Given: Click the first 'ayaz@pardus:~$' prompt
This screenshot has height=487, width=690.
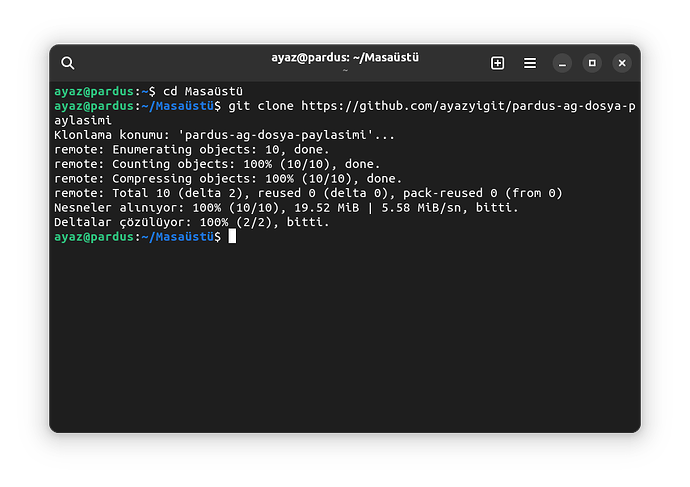Looking at the screenshot, I should point(97,91).
